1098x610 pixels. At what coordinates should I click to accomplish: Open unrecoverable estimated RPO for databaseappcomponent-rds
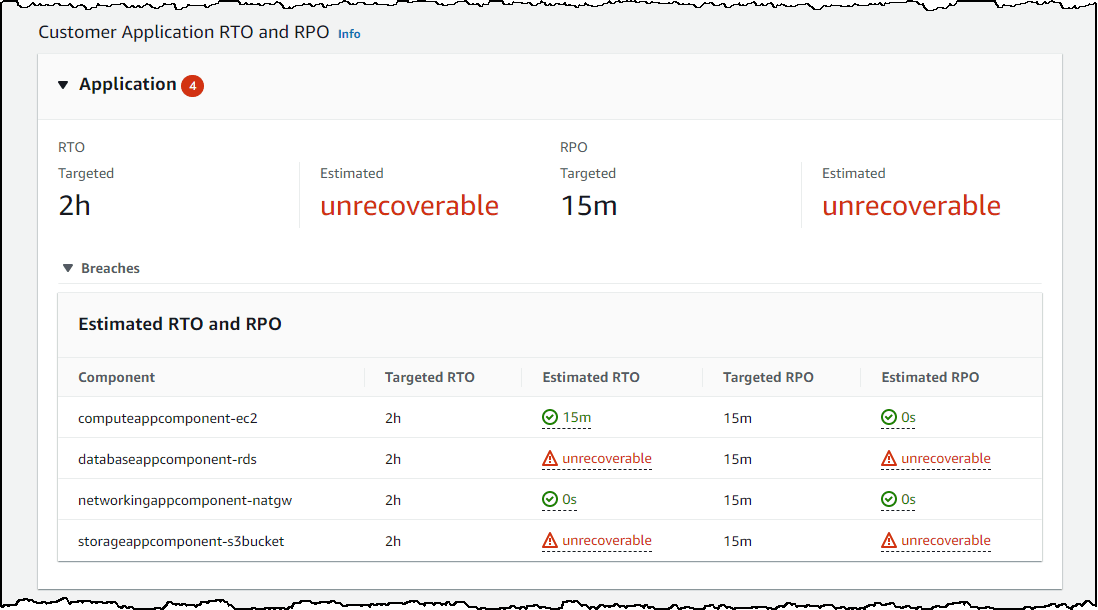pyautogui.click(x=945, y=459)
